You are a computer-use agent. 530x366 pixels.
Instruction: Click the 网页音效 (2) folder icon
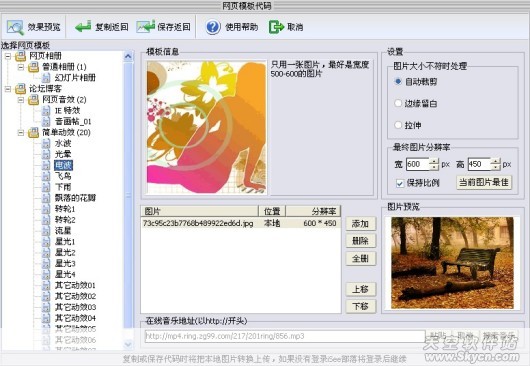33,100
